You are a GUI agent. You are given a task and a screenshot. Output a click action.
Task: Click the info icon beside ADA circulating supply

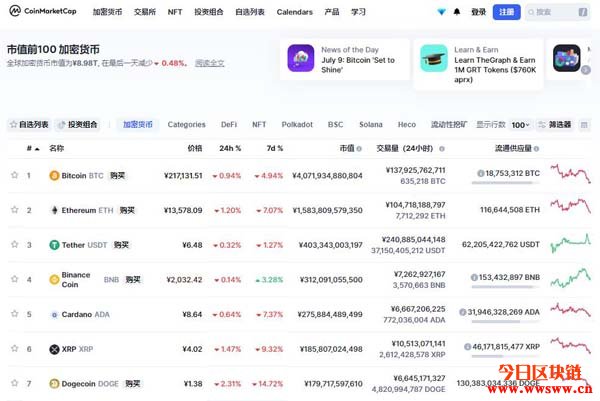tap(463, 312)
